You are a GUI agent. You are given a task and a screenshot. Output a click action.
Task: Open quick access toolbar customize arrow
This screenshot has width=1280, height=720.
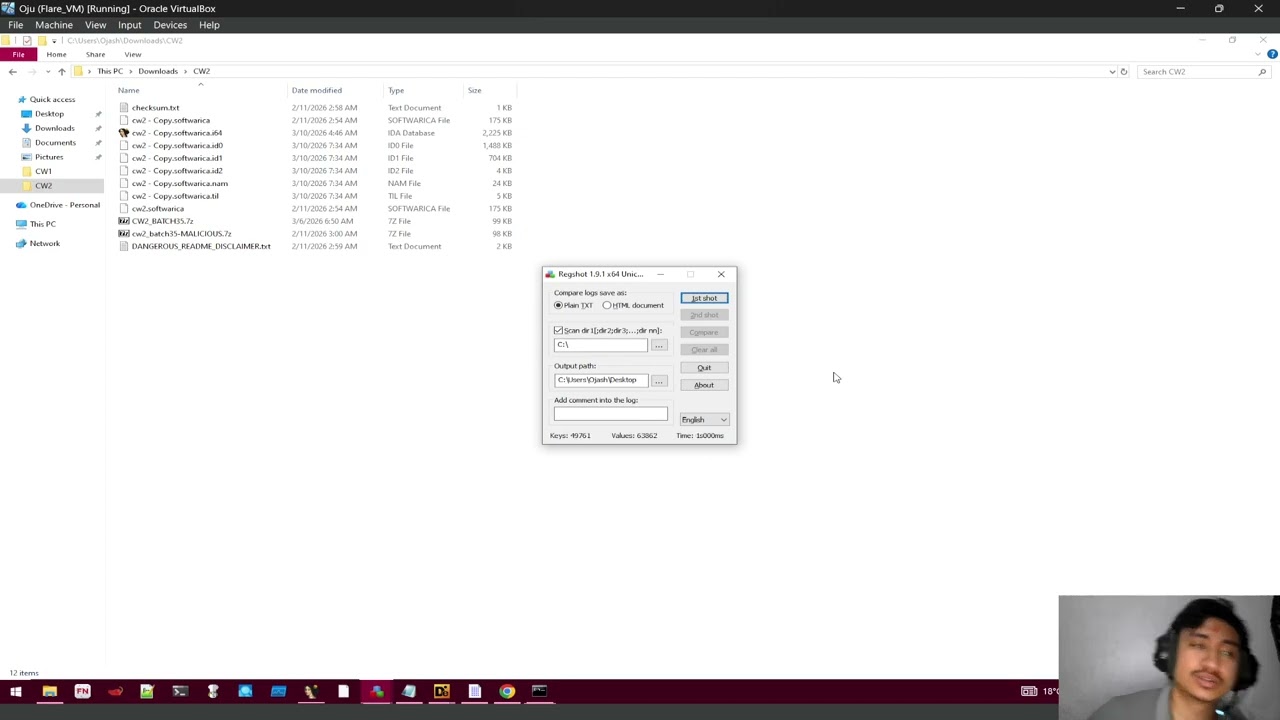tap(54, 41)
